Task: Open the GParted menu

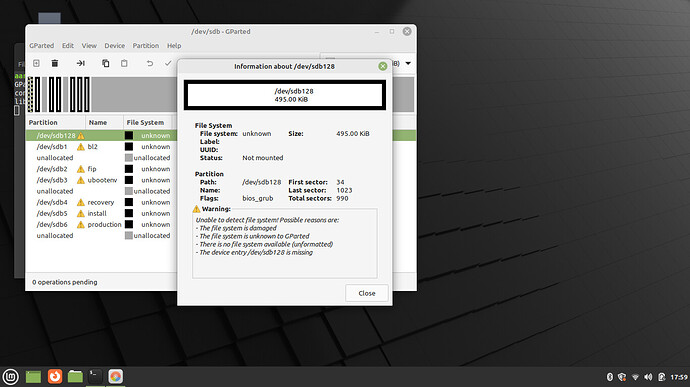Action: click(42, 46)
